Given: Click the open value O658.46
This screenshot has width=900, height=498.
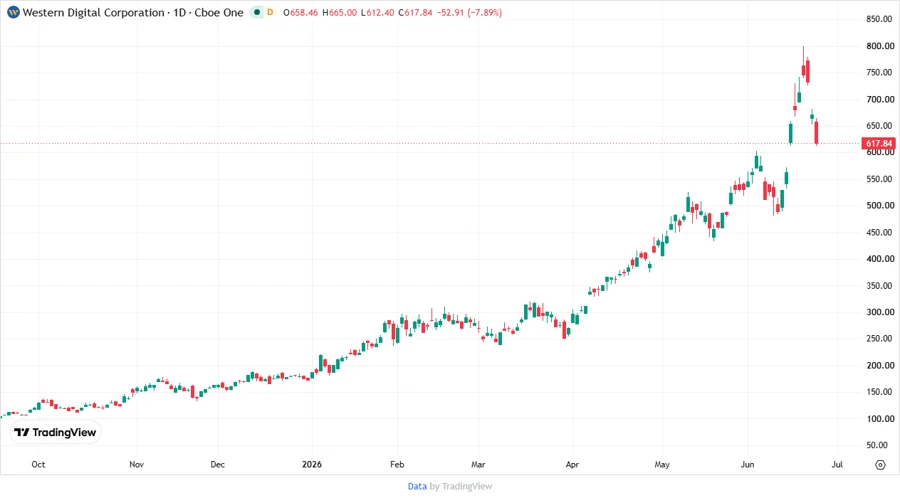Looking at the screenshot, I should tap(300, 12).
